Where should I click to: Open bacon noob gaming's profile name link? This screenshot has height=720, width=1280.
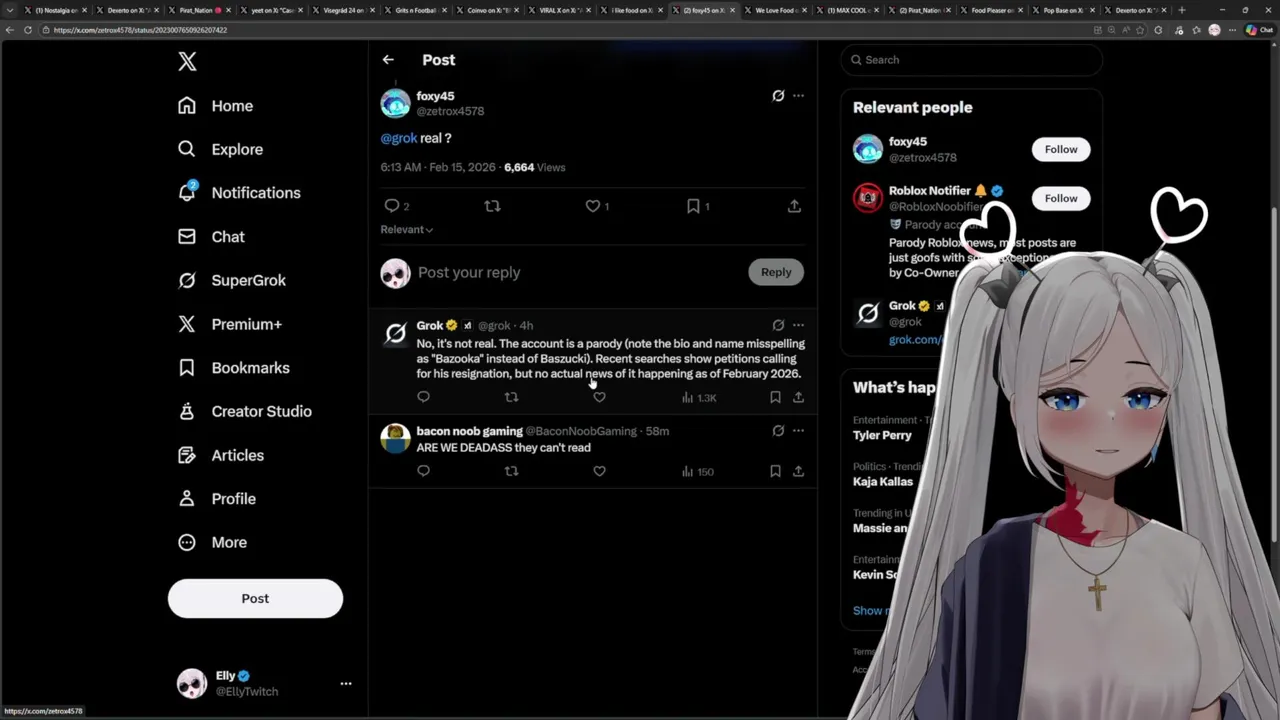pyautogui.click(x=469, y=431)
